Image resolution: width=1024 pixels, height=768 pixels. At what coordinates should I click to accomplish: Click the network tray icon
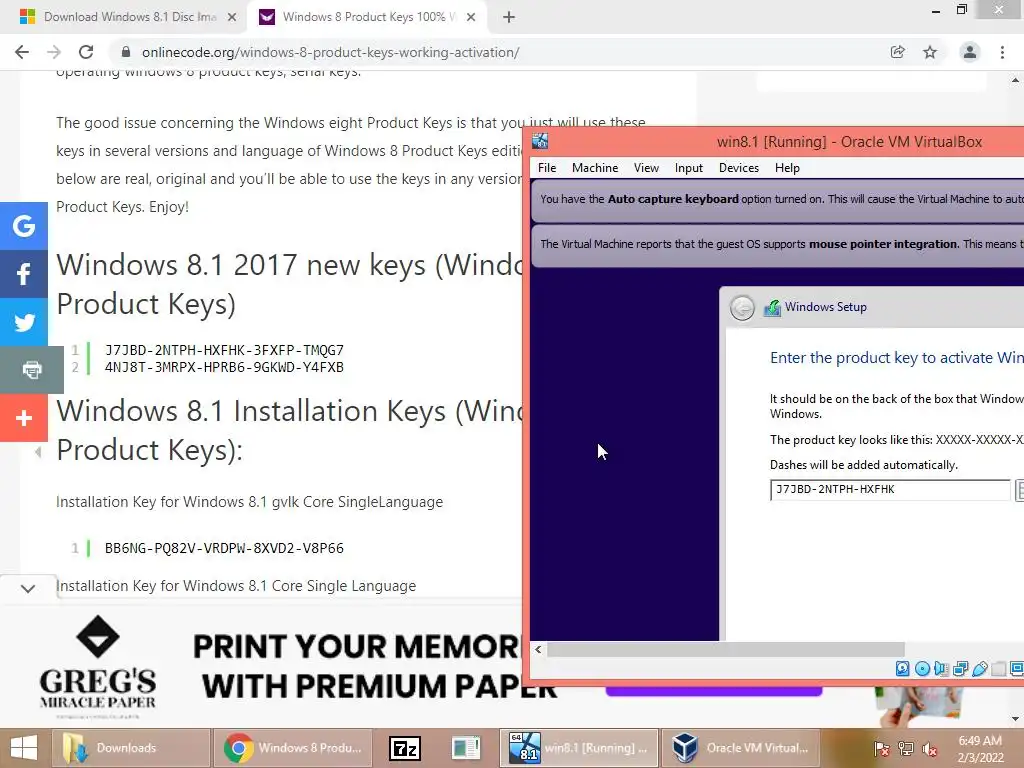click(905, 748)
